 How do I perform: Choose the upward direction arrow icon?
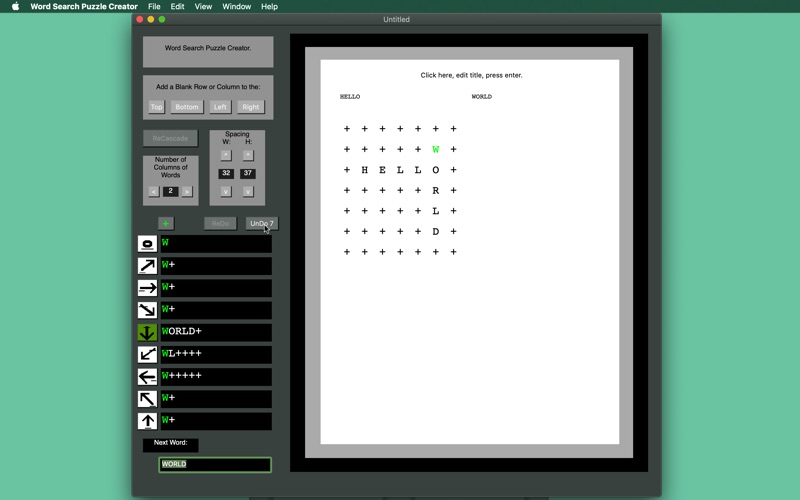(147, 421)
